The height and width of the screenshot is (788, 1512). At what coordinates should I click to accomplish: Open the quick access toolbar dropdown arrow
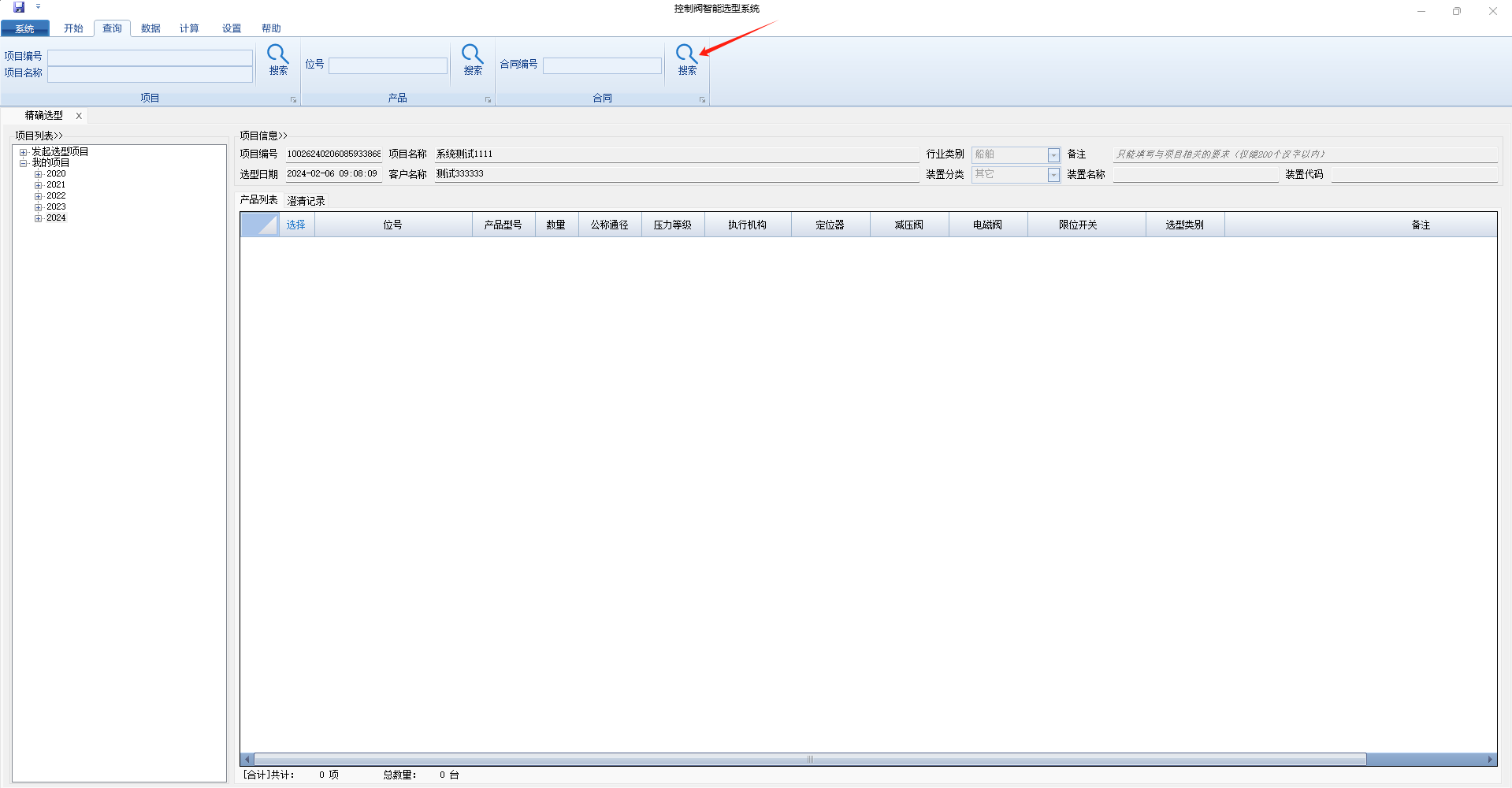coord(38,7)
